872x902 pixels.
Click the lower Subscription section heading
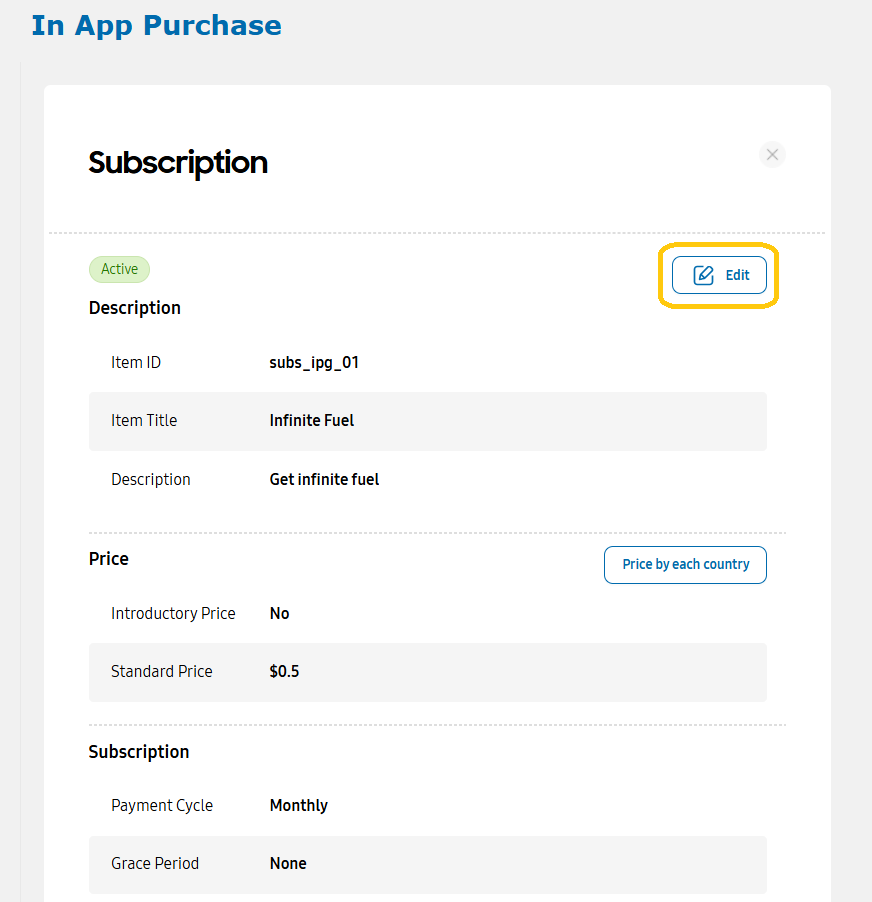tap(139, 752)
